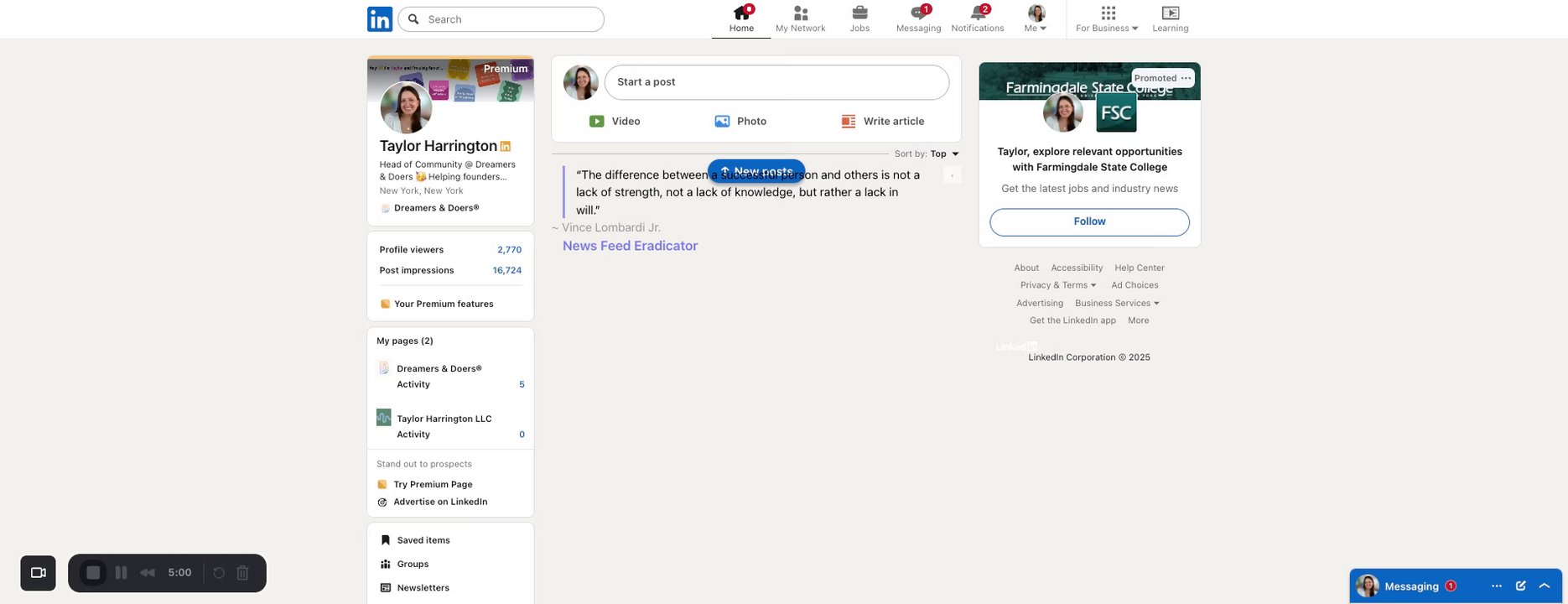
Task: Open the About footer link
Action: click(x=1026, y=268)
